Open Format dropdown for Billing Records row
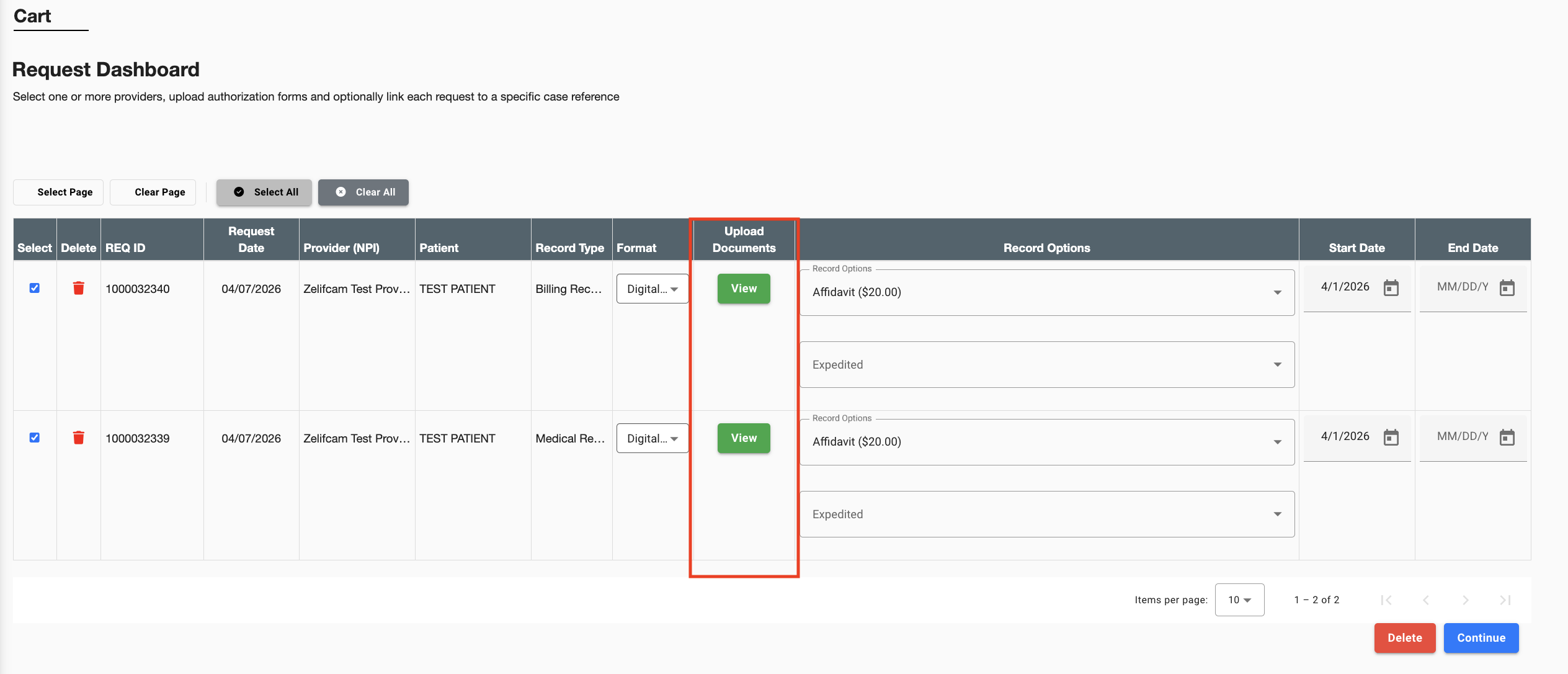 652,289
